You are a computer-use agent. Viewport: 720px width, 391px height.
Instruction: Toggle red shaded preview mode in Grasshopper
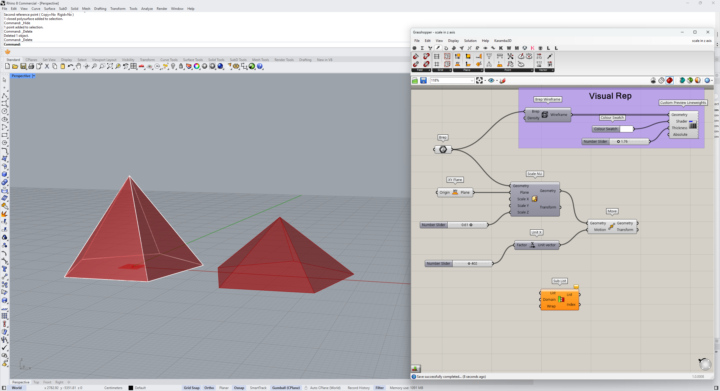coord(669,80)
